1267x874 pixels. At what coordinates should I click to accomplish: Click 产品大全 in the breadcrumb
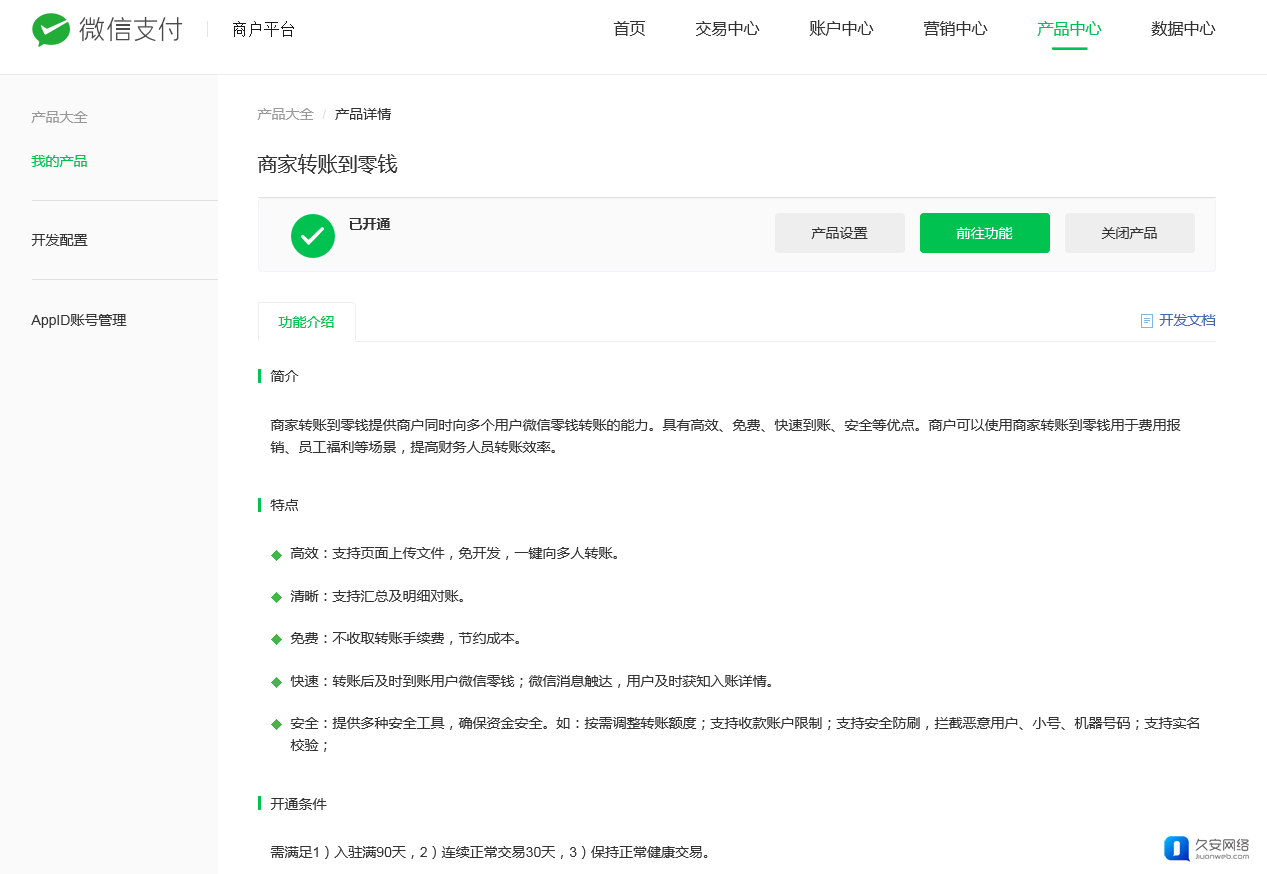[x=285, y=114]
